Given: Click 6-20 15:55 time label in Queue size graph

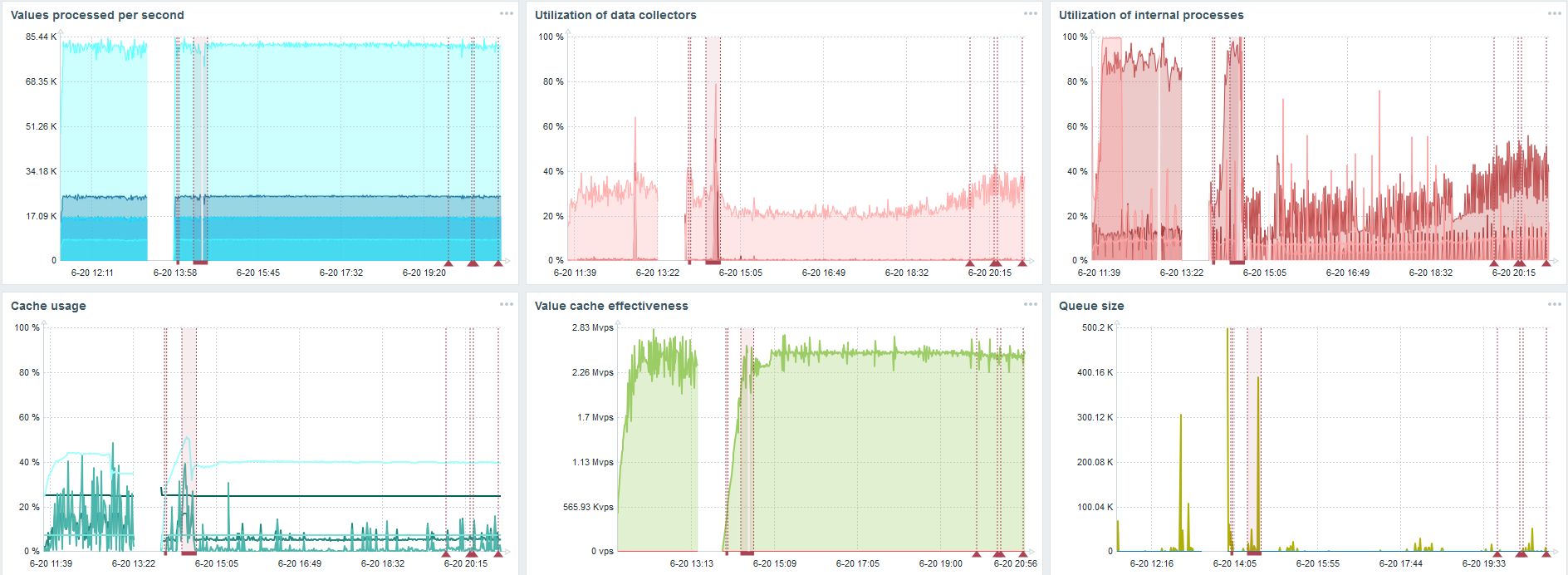Looking at the screenshot, I should click(x=1318, y=563).
